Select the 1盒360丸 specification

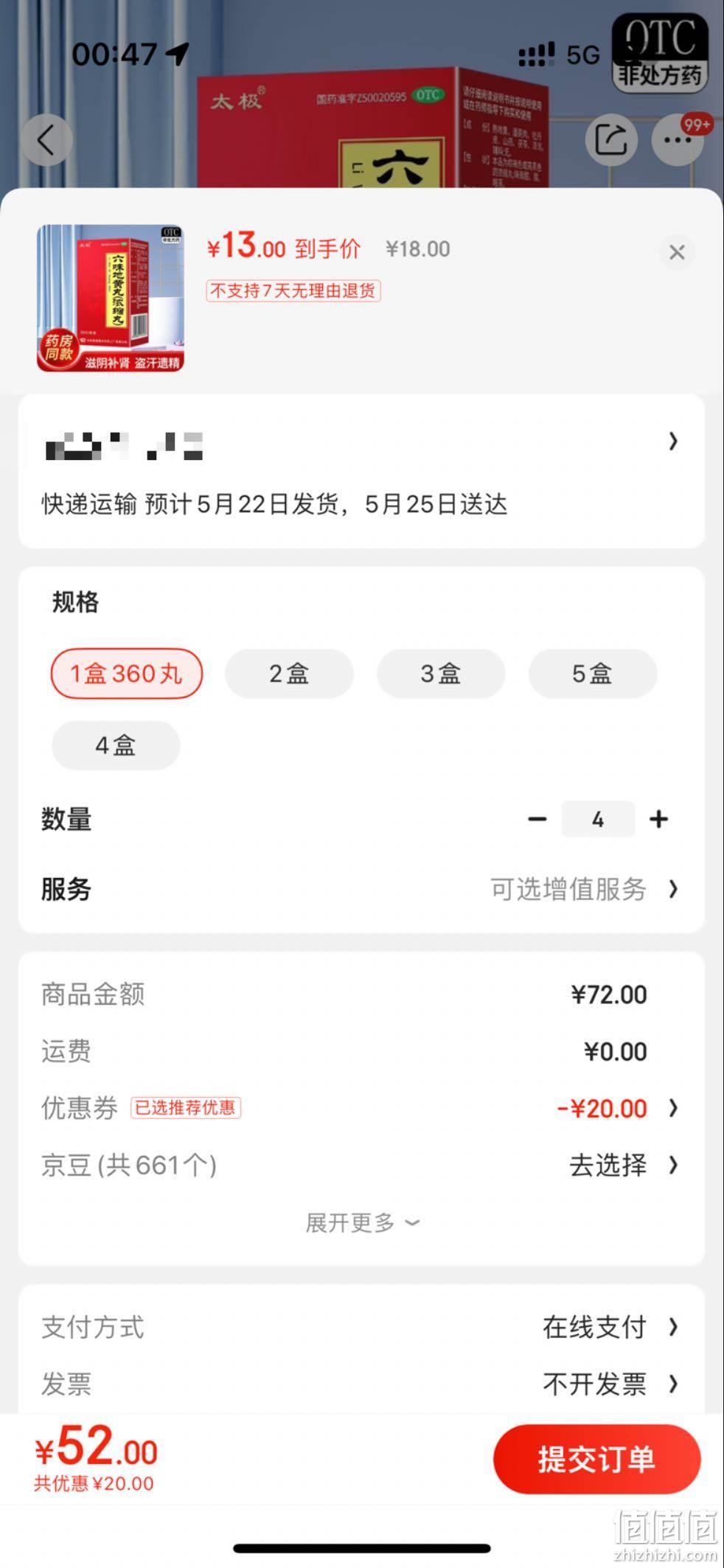(126, 673)
